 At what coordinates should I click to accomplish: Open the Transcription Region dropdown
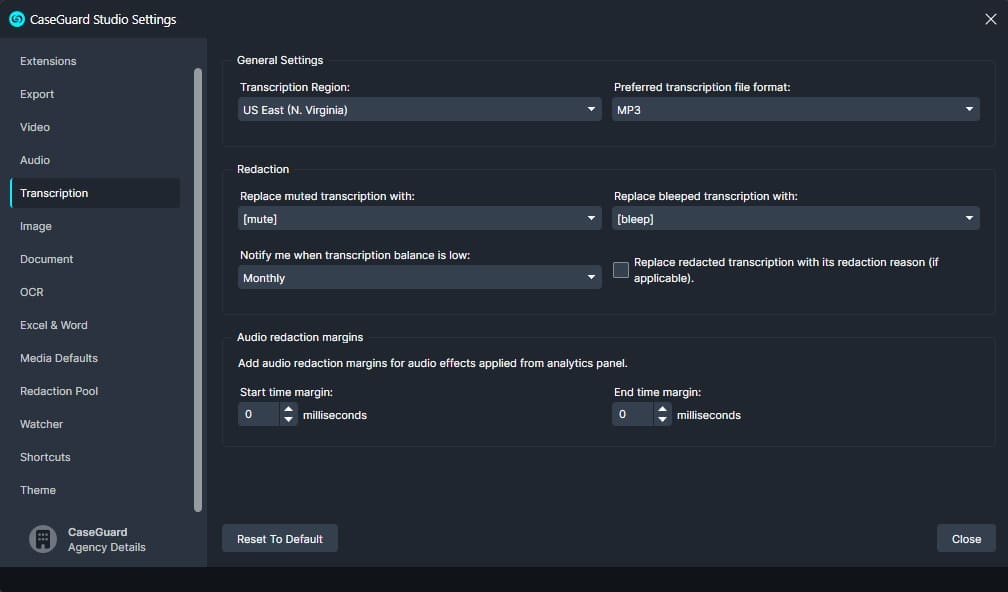(x=420, y=110)
